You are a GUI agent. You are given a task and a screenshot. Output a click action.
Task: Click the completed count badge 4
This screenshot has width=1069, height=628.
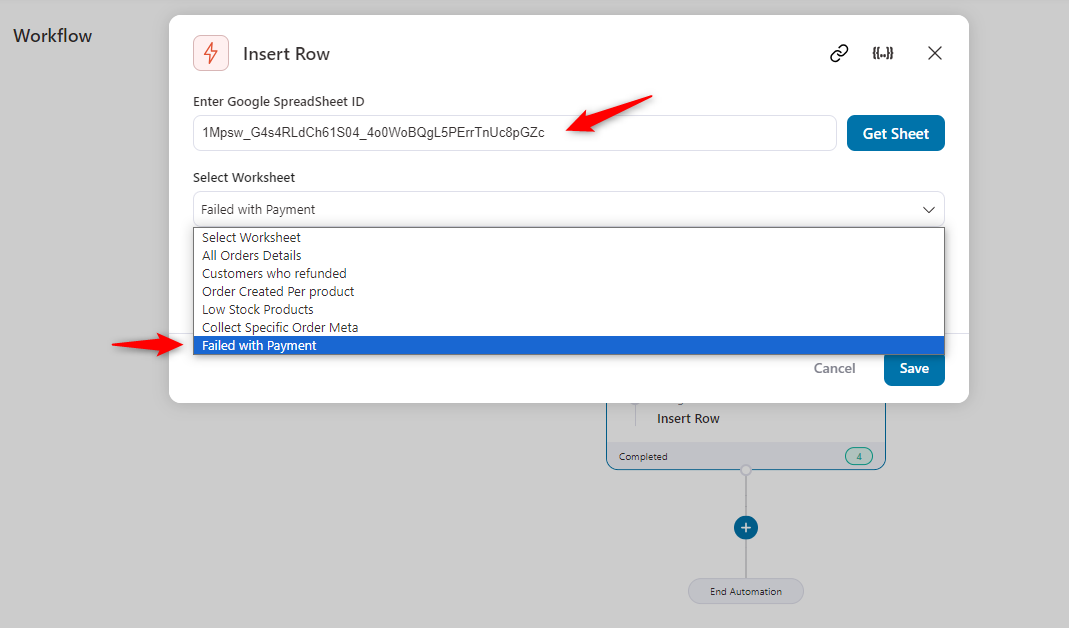[x=859, y=456]
